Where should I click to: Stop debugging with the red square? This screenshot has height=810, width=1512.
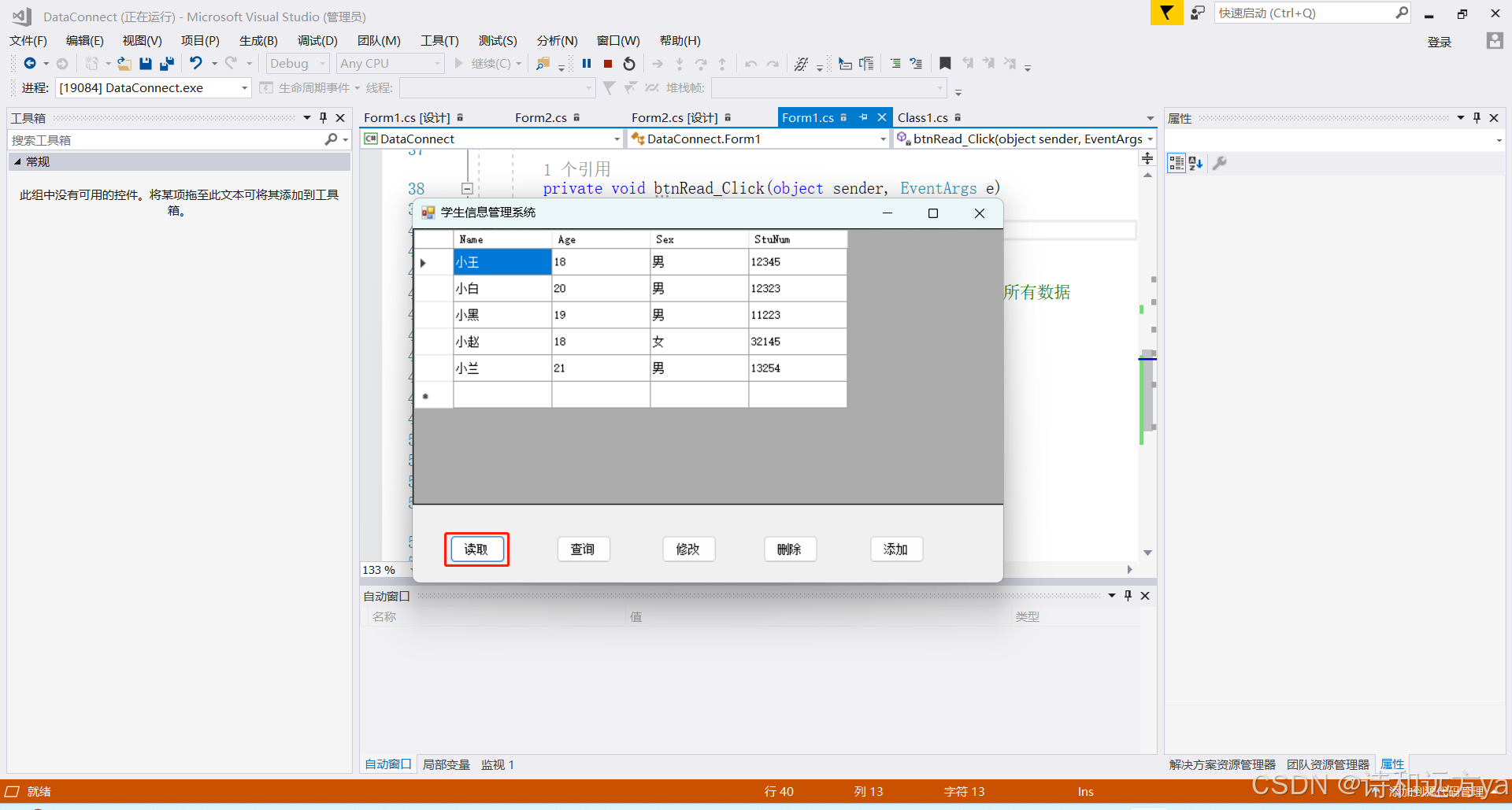pyautogui.click(x=608, y=64)
